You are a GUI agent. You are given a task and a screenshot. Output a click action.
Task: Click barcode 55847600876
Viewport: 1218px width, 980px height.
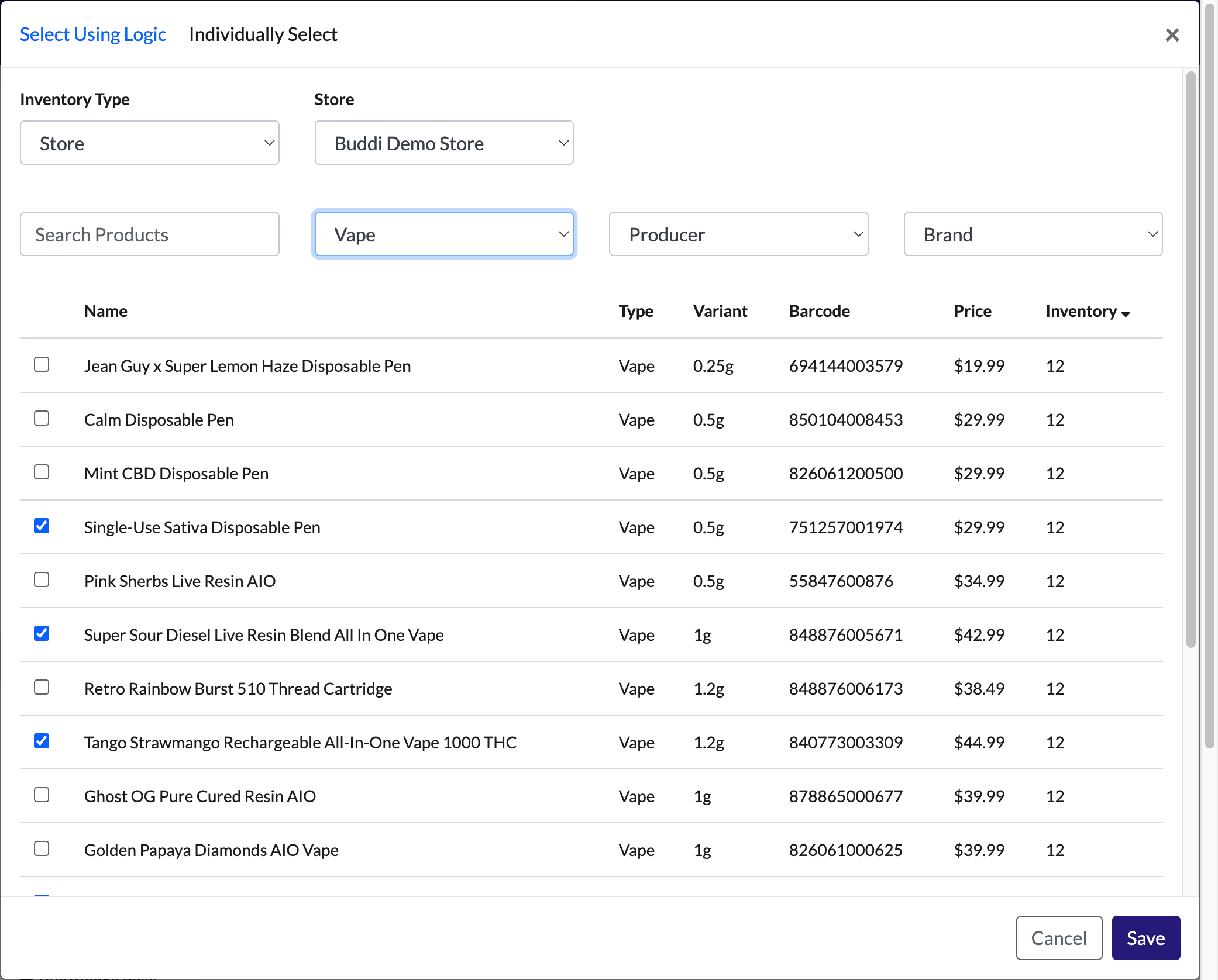(841, 581)
